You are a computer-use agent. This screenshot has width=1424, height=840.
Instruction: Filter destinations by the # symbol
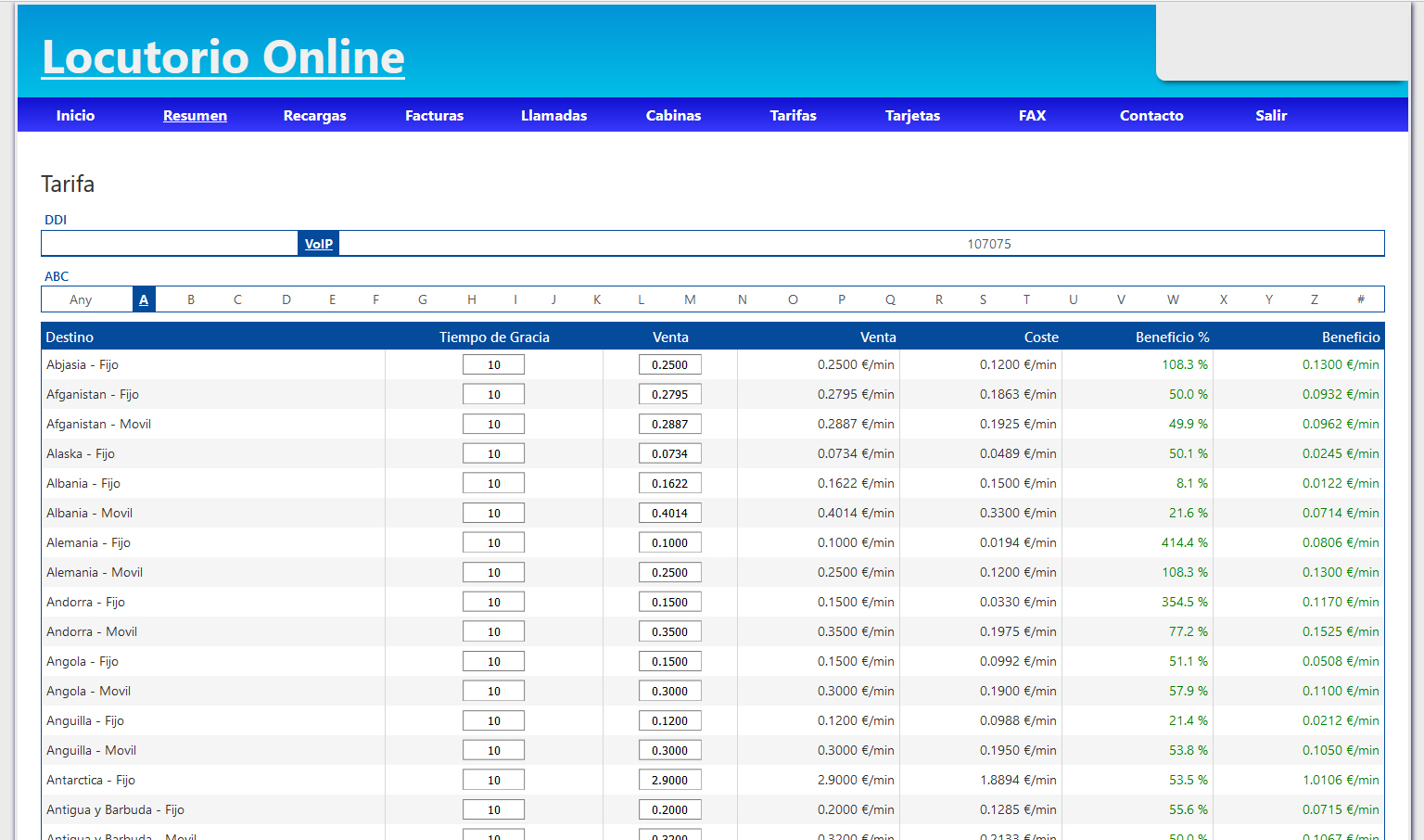(1361, 299)
